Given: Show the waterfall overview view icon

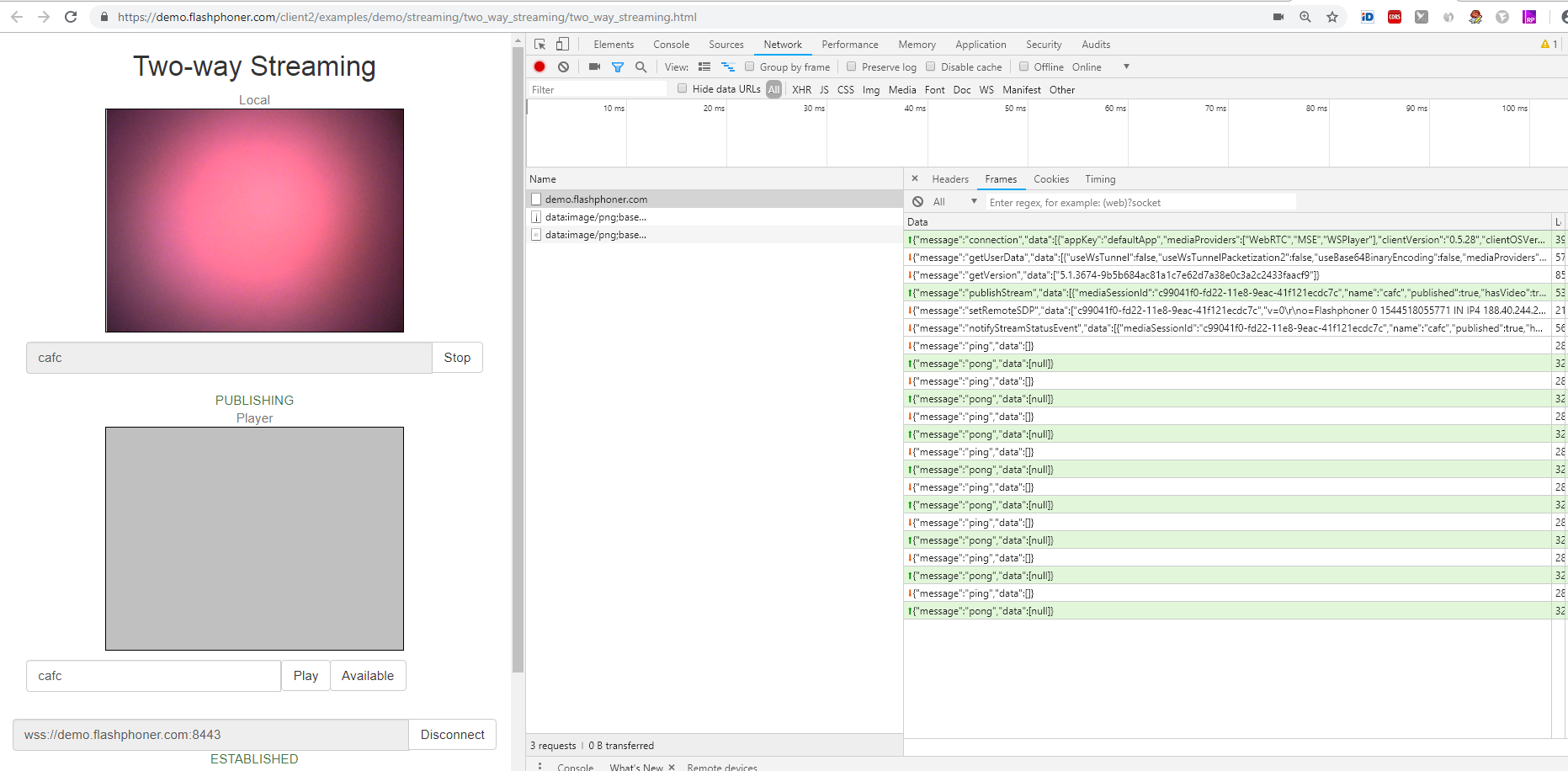Looking at the screenshot, I should point(728,67).
